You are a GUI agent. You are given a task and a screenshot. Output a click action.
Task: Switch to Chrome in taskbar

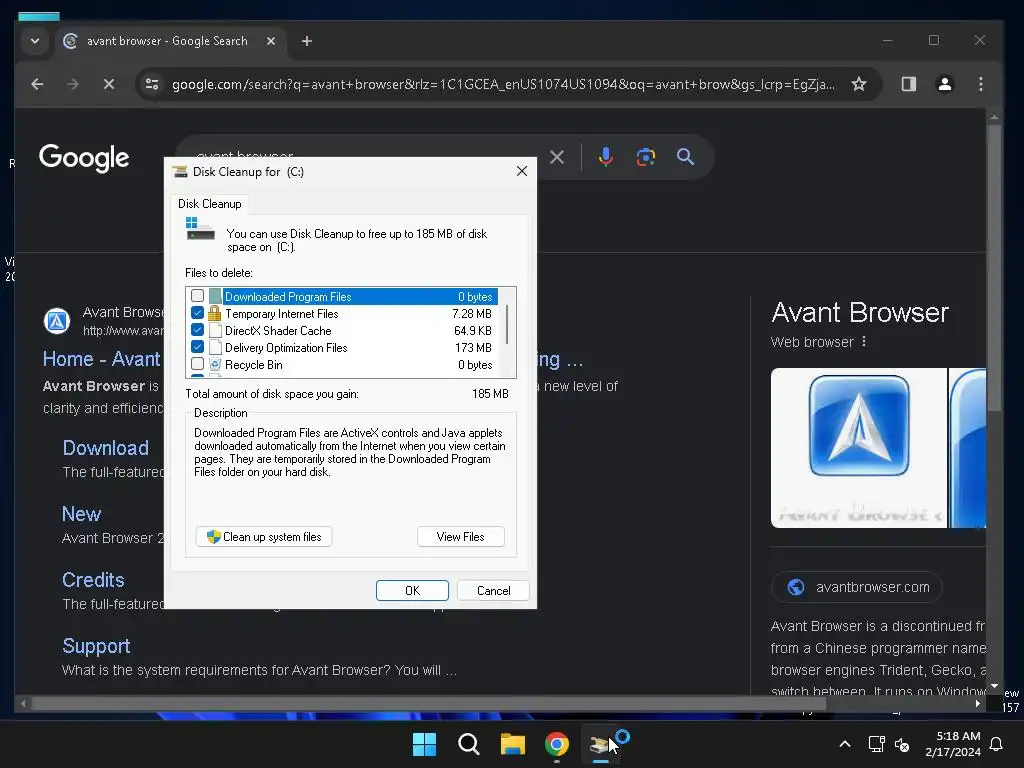pos(556,744)
